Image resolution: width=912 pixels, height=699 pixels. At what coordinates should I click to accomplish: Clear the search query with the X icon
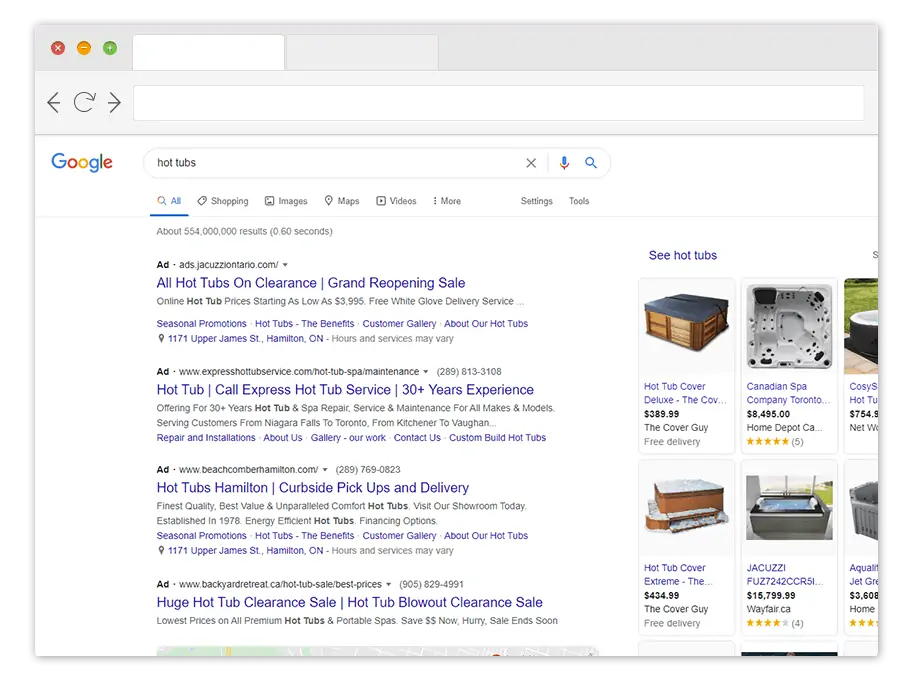531,163
